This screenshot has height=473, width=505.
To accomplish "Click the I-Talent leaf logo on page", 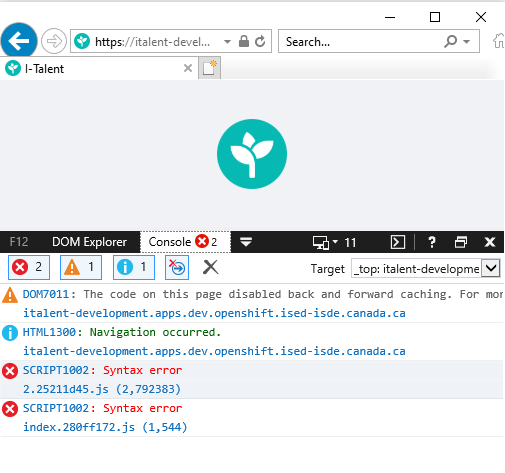I will (x=252, y=154).
